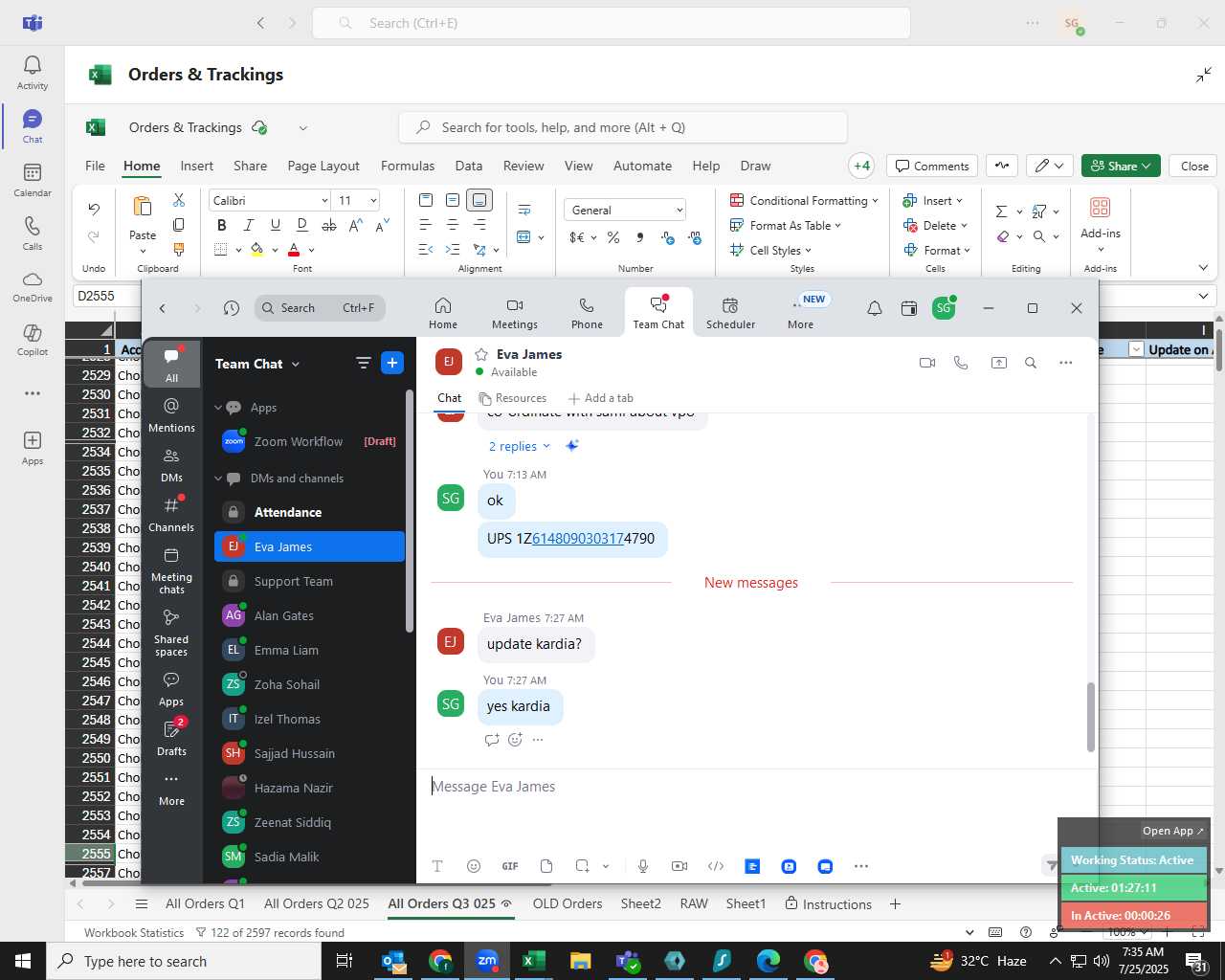This screenshot has width=1225, height=980.
Task: Collapse DMs and channels section
Action: (x=218, y=479)
